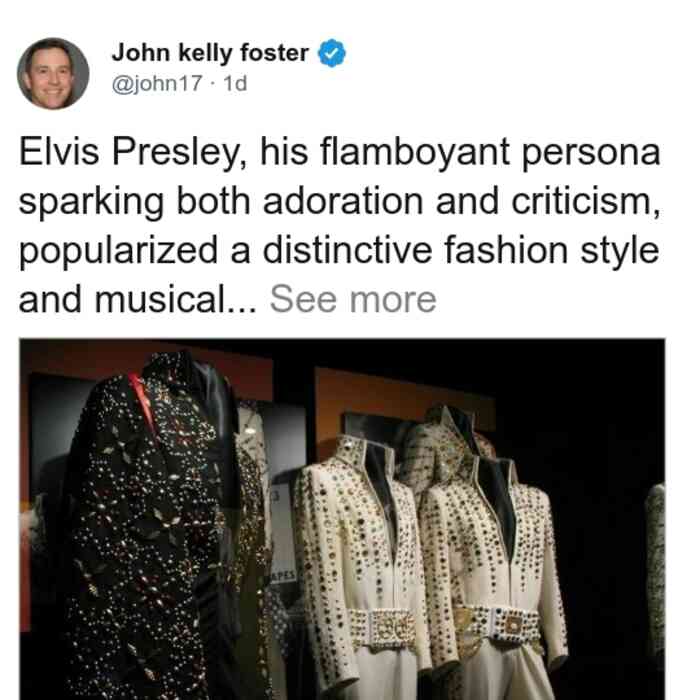
Task: Open the John kelly foster display name
Action: click(x=210, y=53)
